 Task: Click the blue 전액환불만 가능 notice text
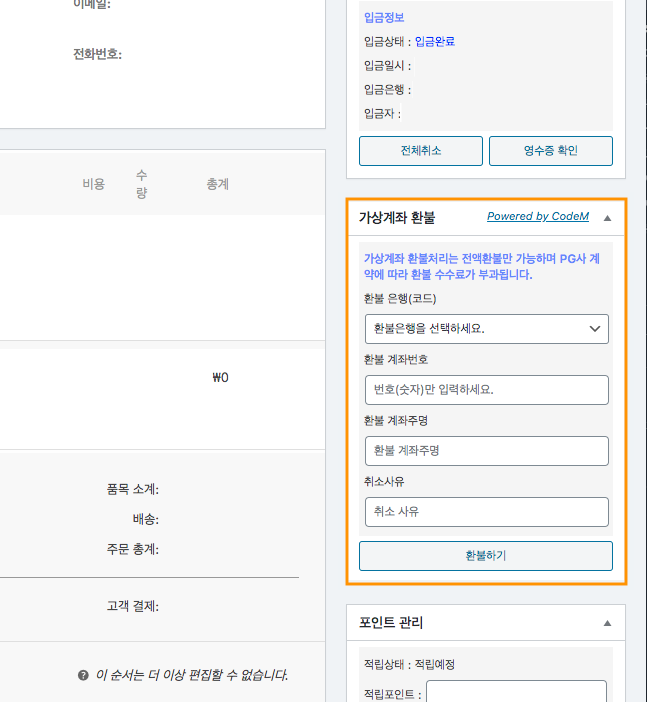[481, 266]
